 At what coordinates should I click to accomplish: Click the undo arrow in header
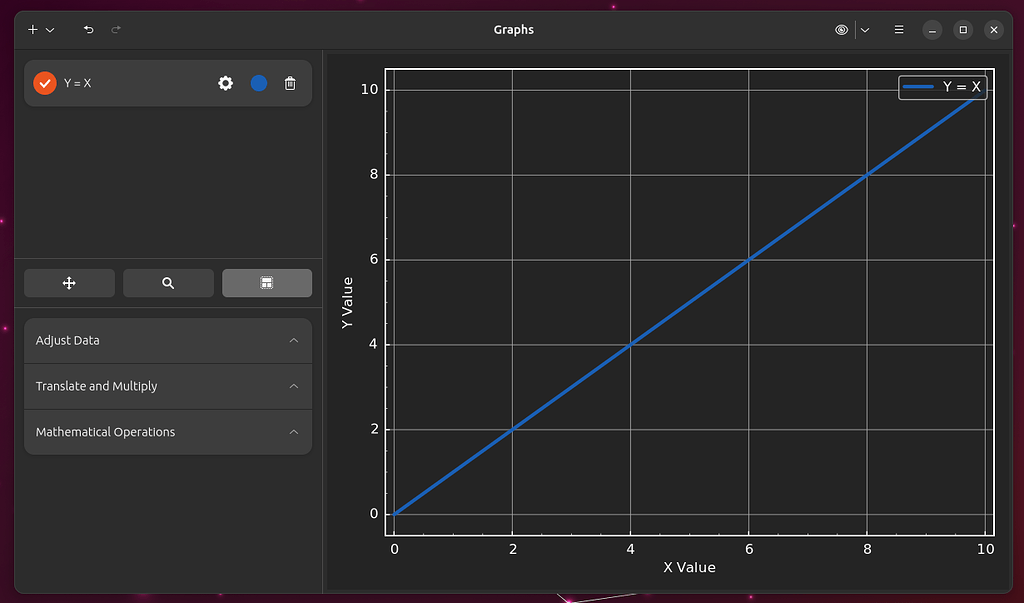88,30
